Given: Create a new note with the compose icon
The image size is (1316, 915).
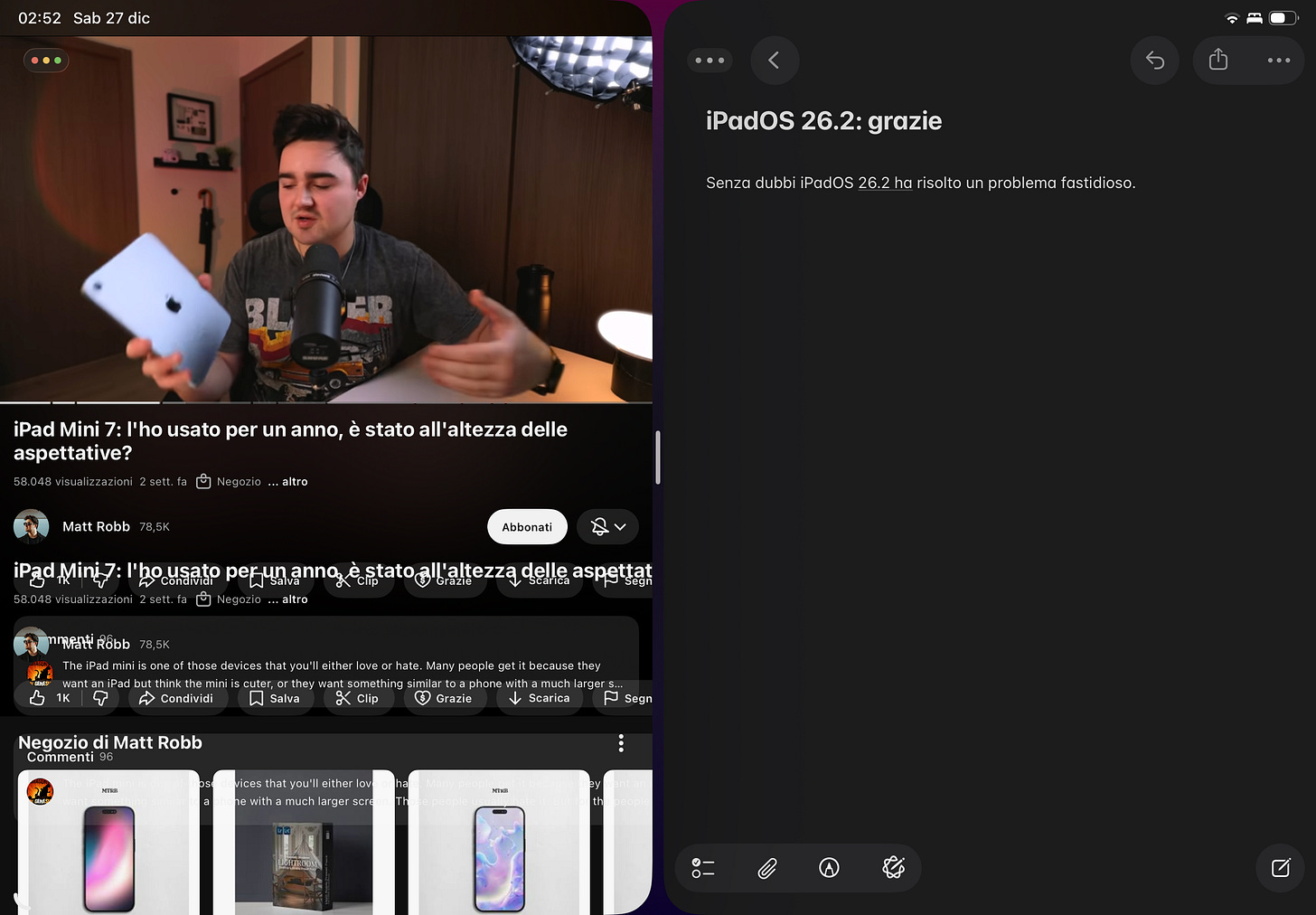Looking at the screenshot, I should click(x=1280, y=868).
